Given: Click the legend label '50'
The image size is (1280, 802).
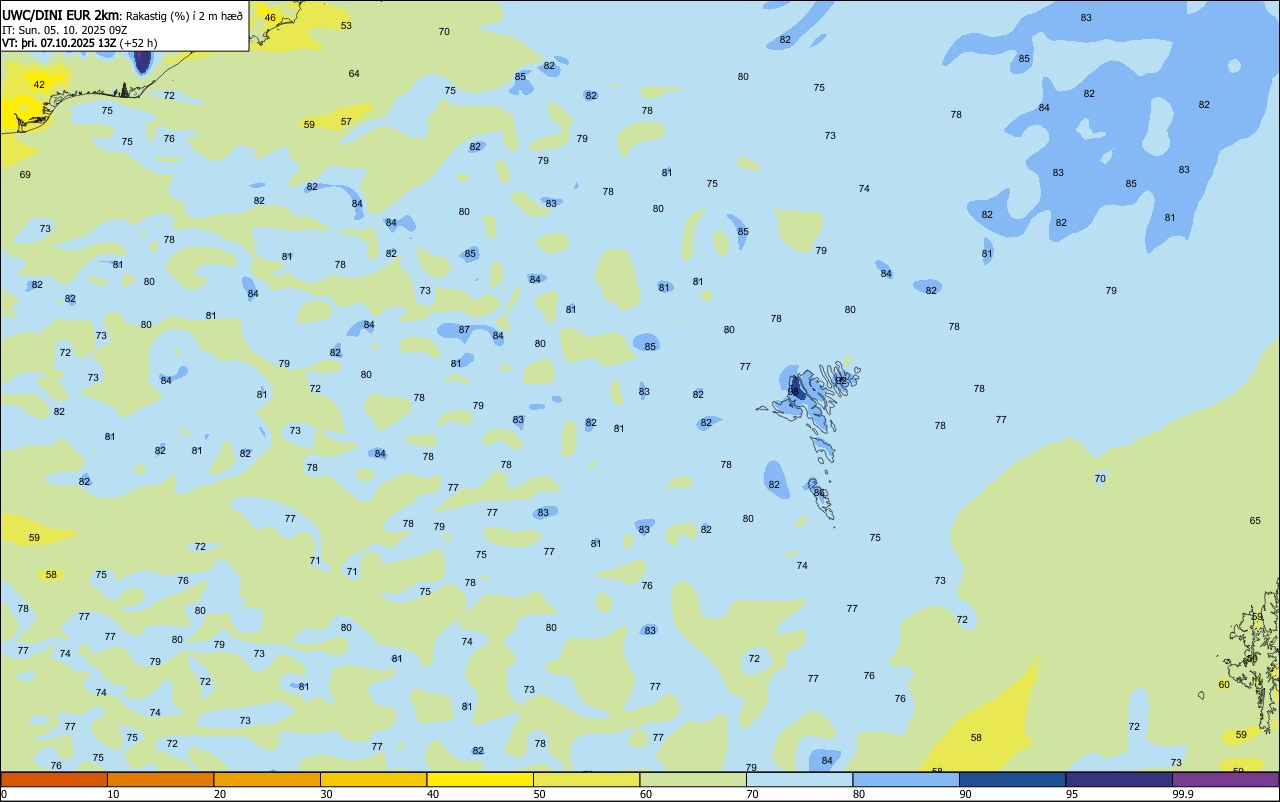Looking at the screenshot, I should click(539, 794).
